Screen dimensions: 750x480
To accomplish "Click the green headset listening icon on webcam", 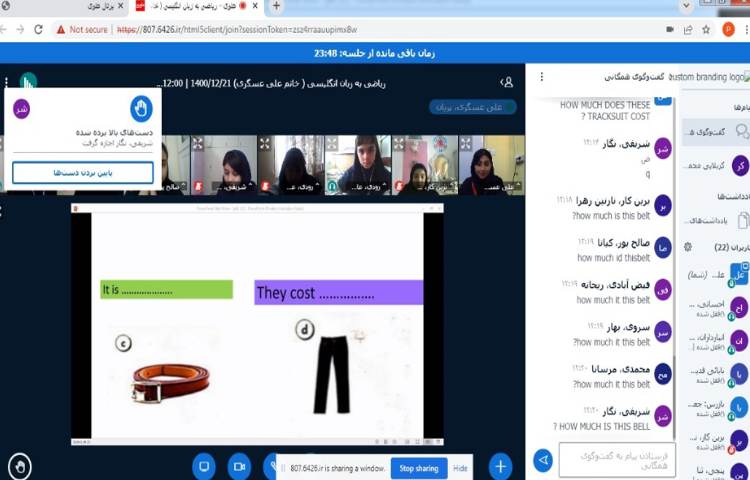I will click(331, 186).
